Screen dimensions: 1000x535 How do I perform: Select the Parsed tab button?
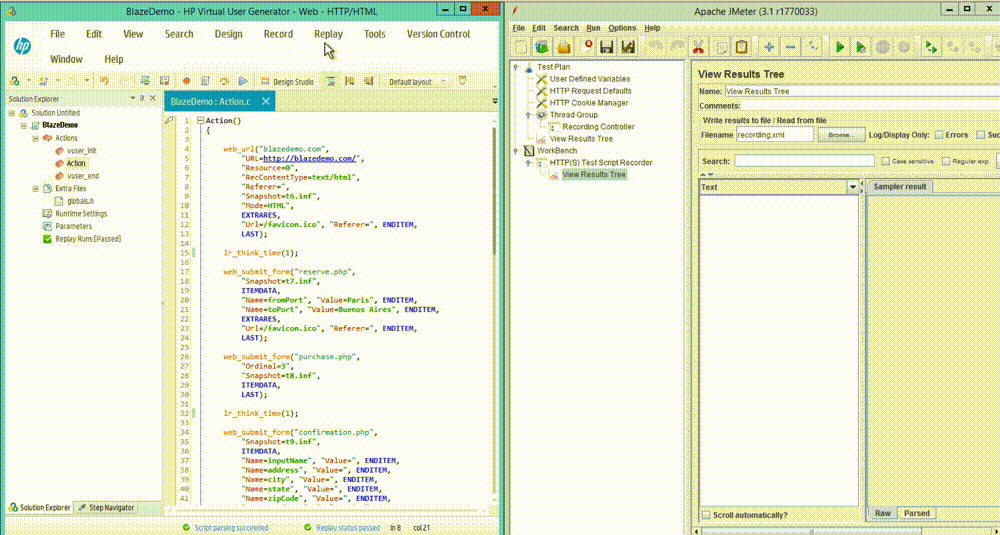[x=916, y=513]
